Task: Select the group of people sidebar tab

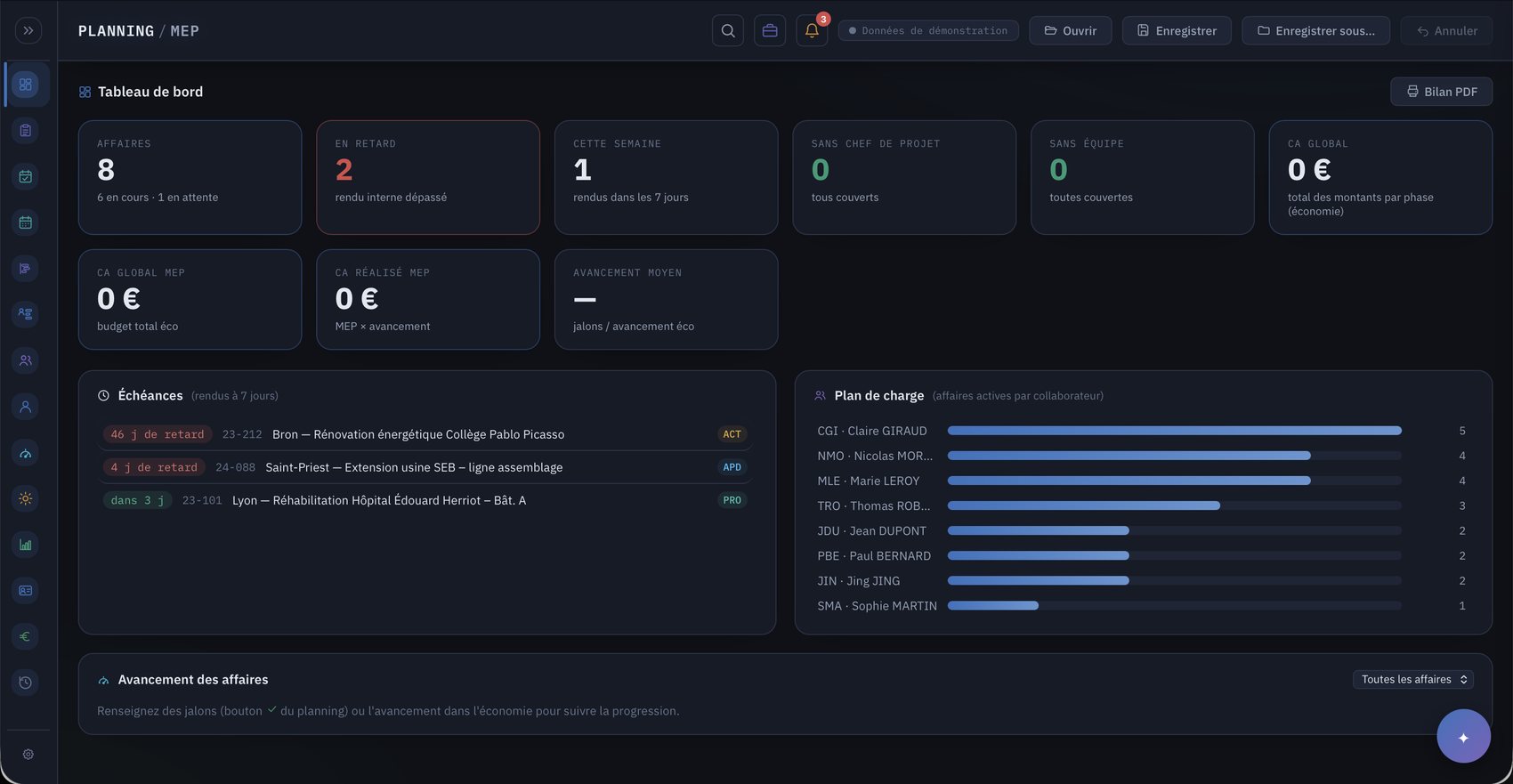Action: [26, 360]
